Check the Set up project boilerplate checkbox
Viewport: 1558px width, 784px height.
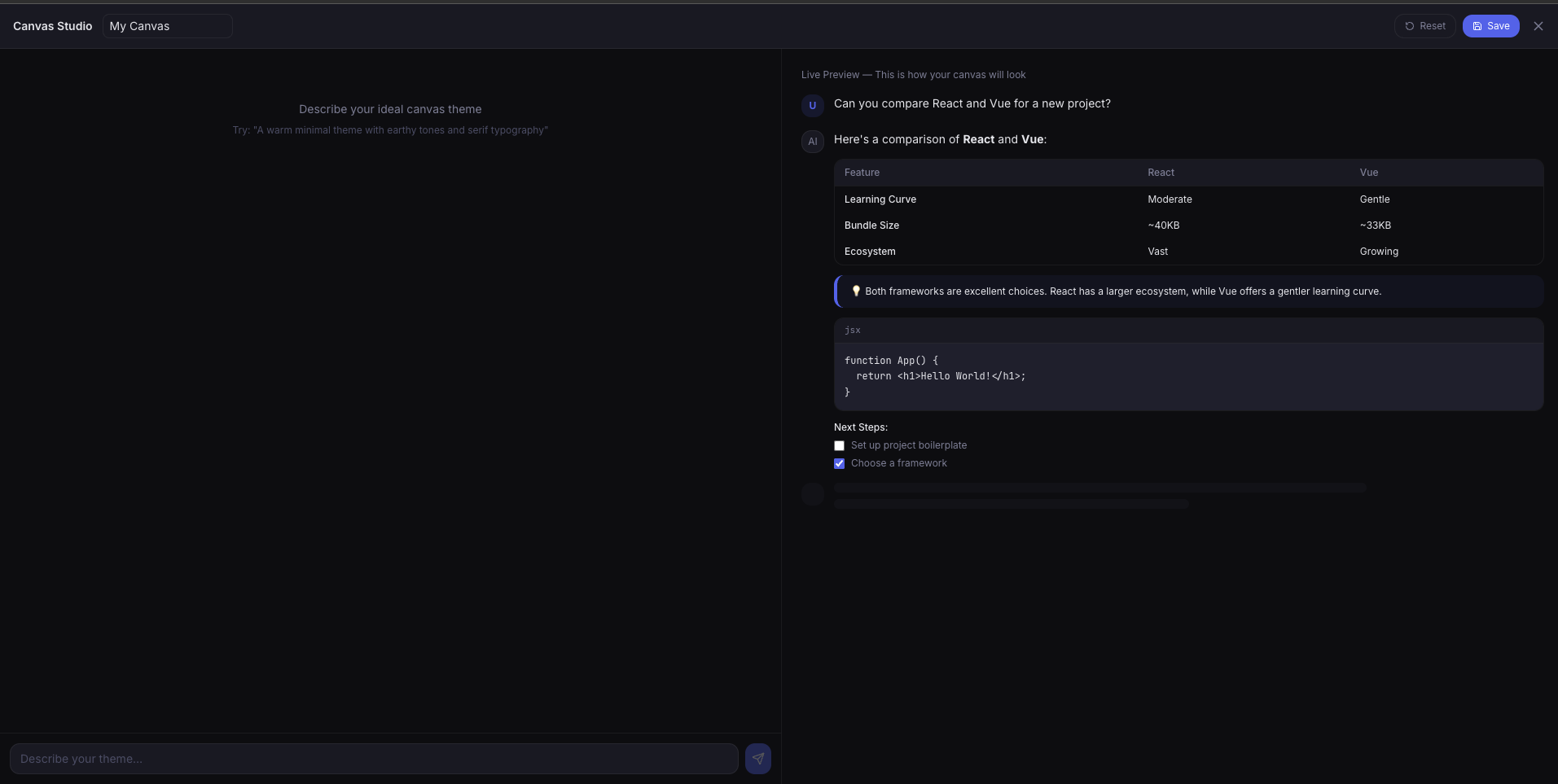(x=839, y=445)
